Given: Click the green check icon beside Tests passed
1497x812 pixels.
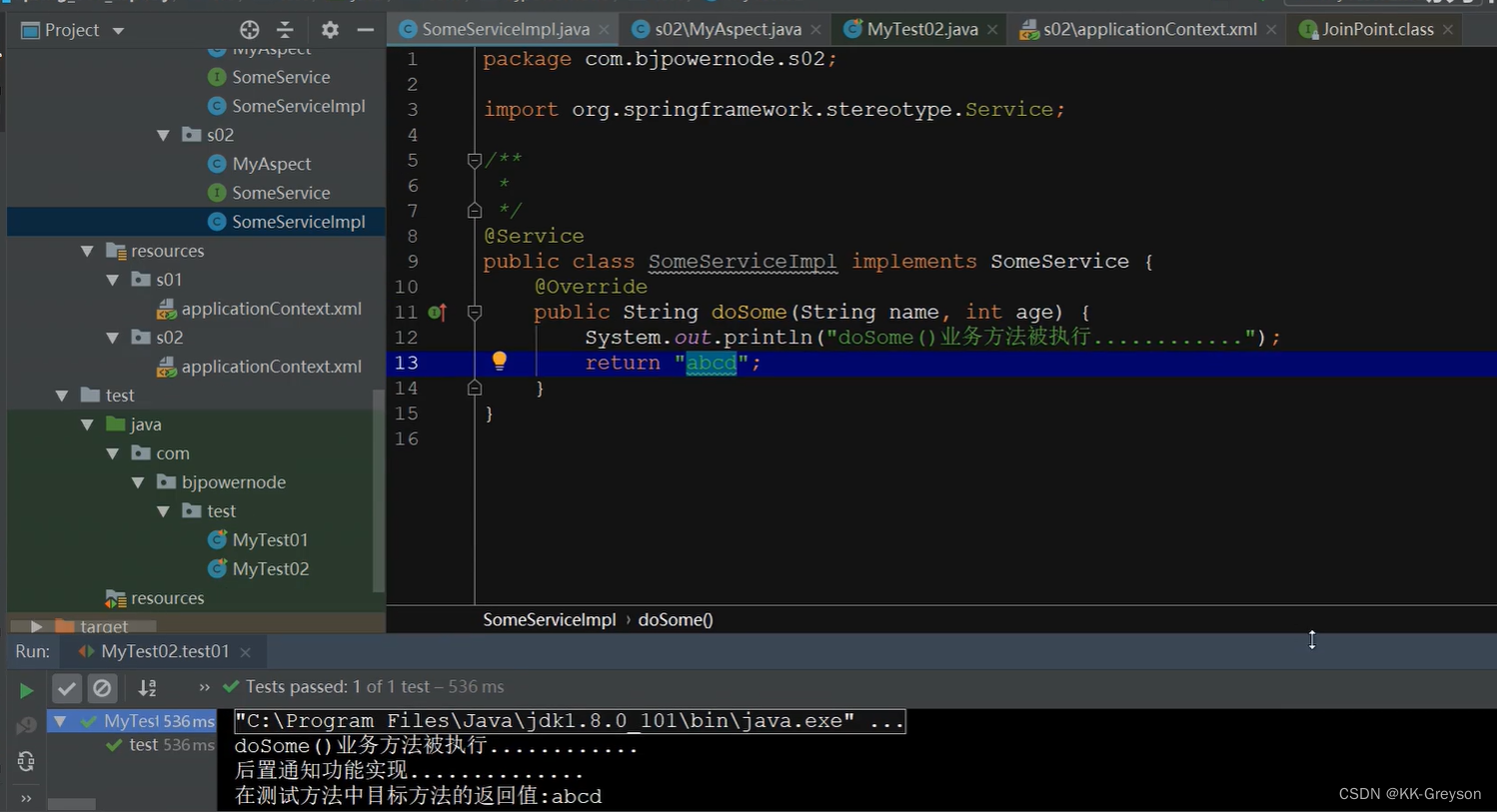Looking at the screenshot, I should (x=231, y=687).
